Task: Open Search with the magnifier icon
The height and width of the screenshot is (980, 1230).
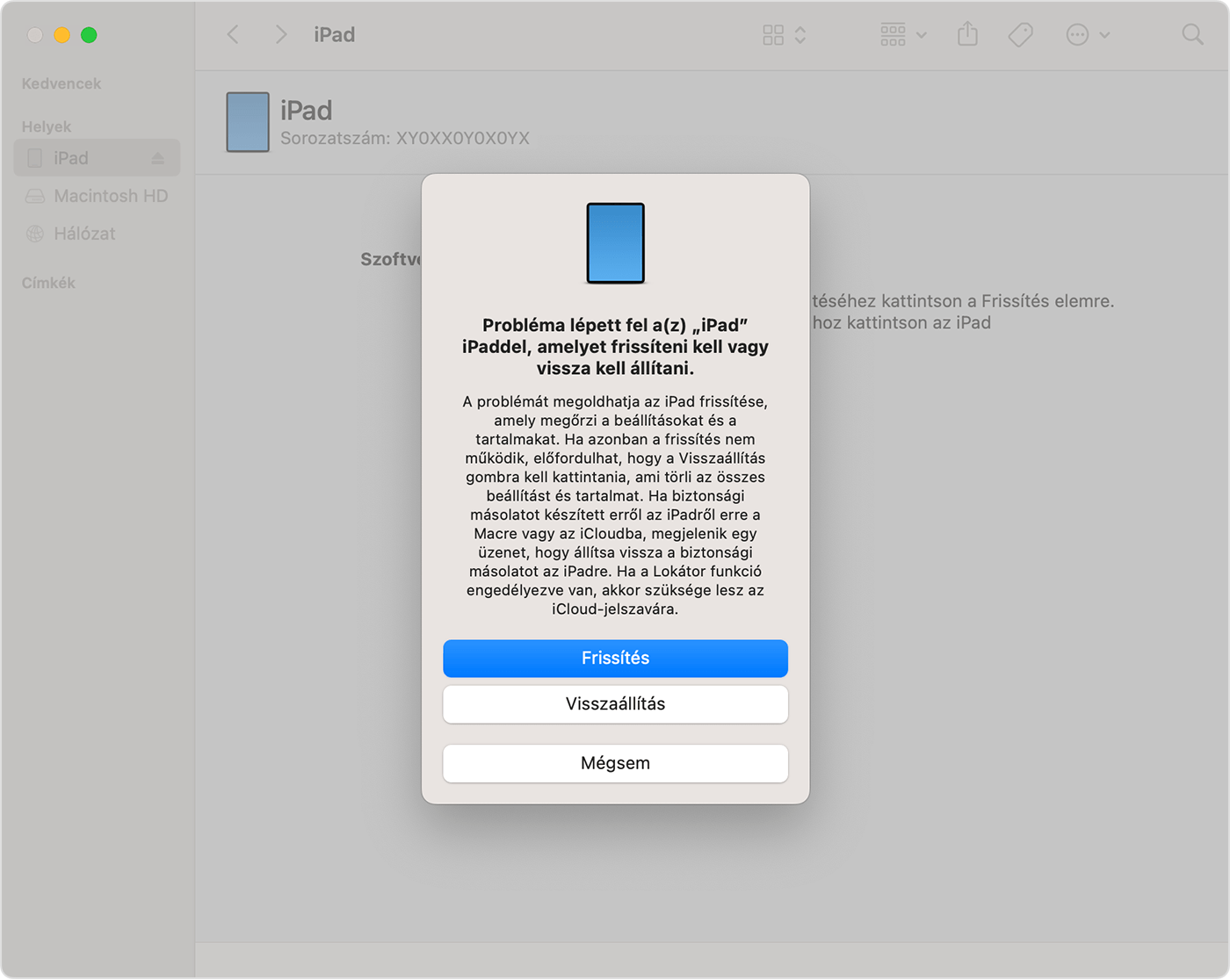Action: coord(1192,34)
